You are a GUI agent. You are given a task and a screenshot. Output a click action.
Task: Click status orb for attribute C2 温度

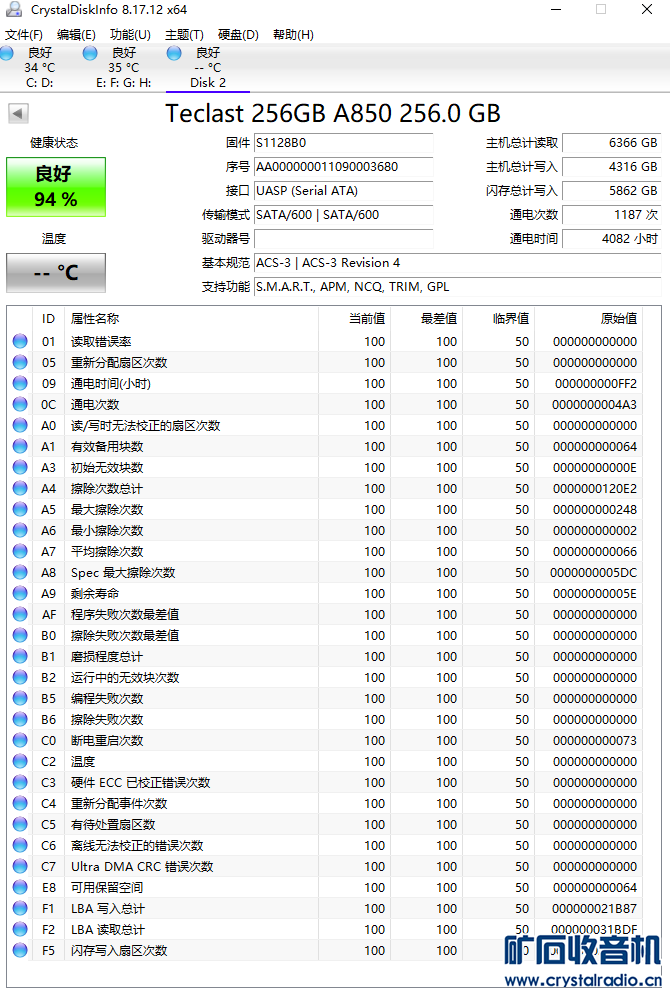(x=20, y=761)
